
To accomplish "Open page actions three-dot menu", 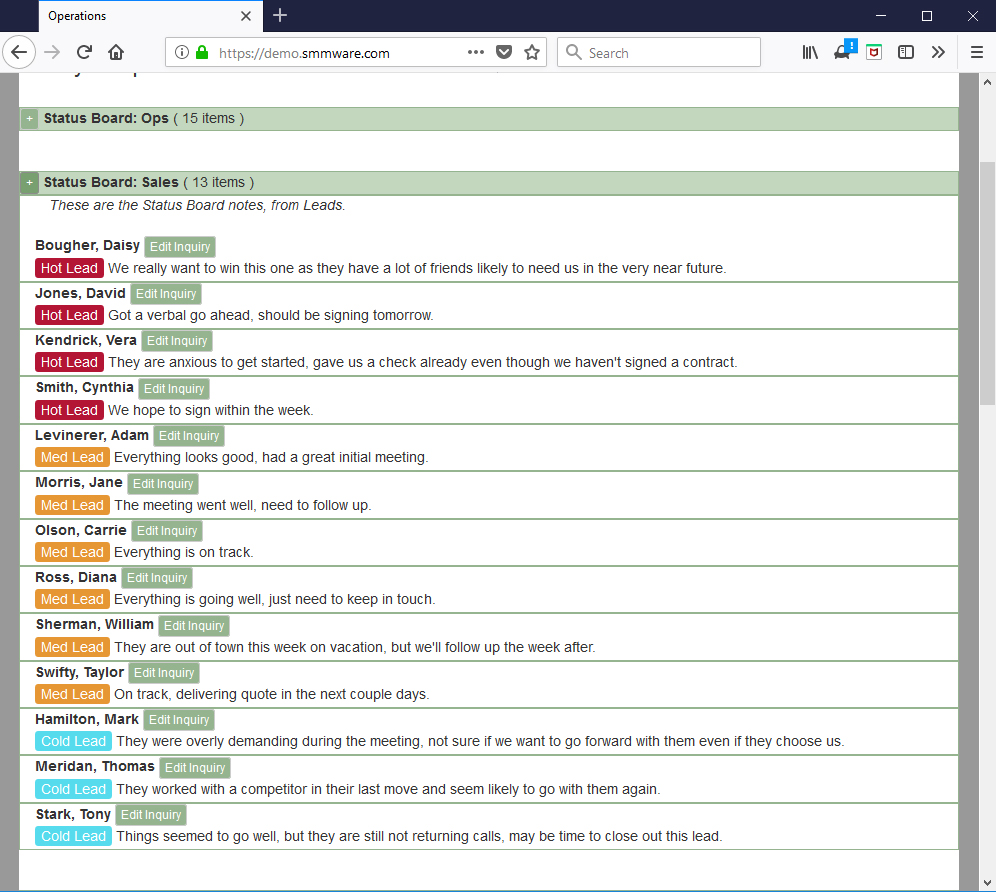I will click(476, 52).
